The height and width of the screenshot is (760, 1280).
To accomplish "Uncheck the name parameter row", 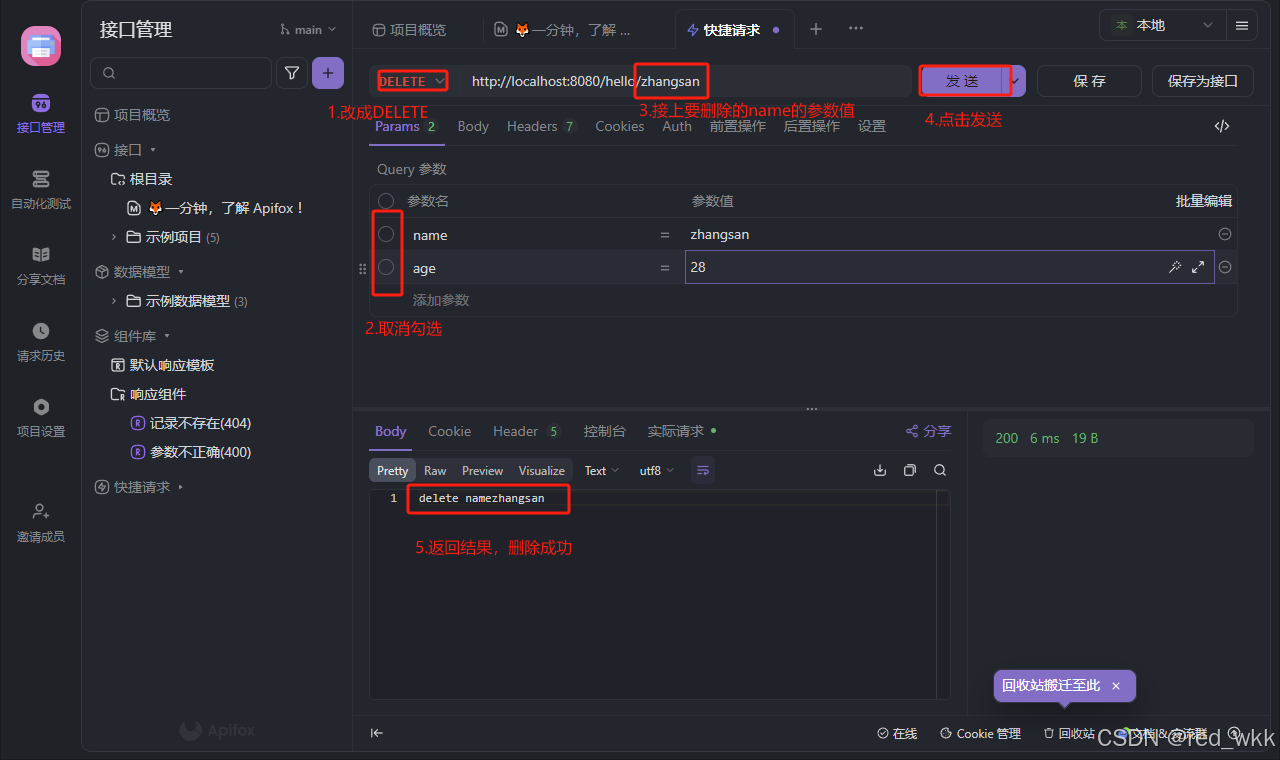I will pyautogui.click(x=386, y=234).
